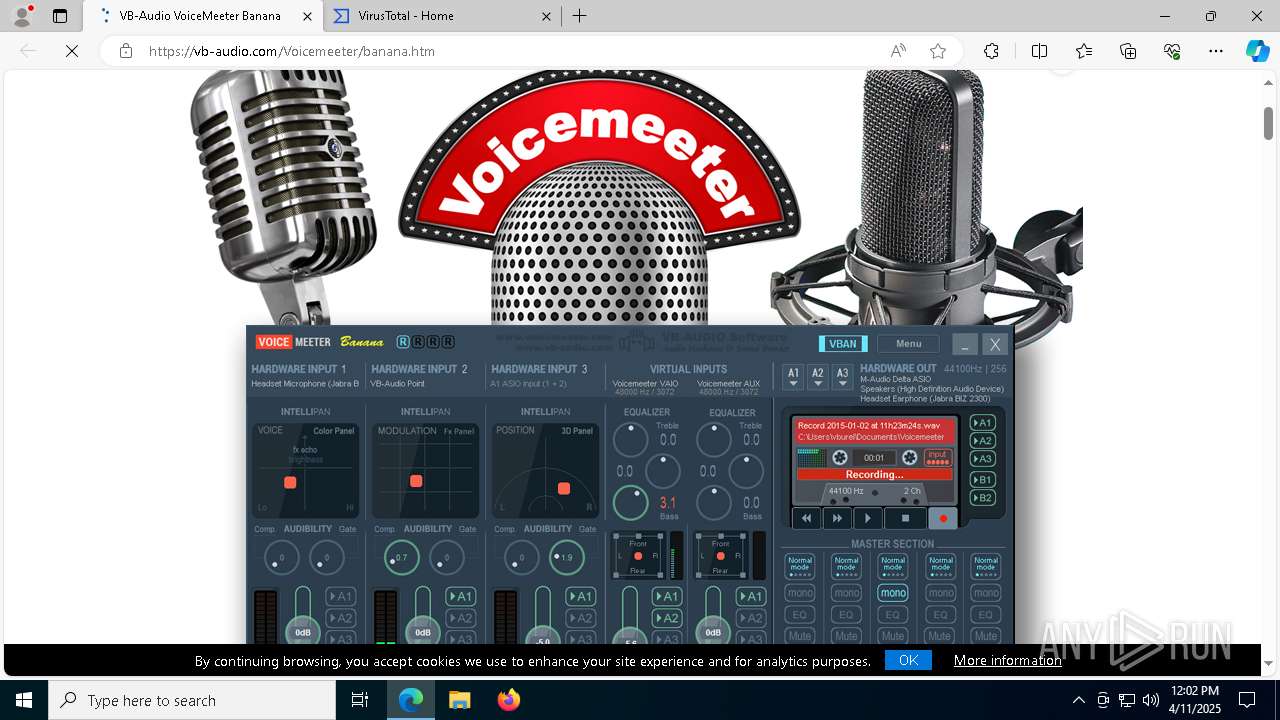Image resolution: width=1280 pixels, height=720 pixels.
Task: Open the Edge profile avatar icon
Action: coord(22,16)
